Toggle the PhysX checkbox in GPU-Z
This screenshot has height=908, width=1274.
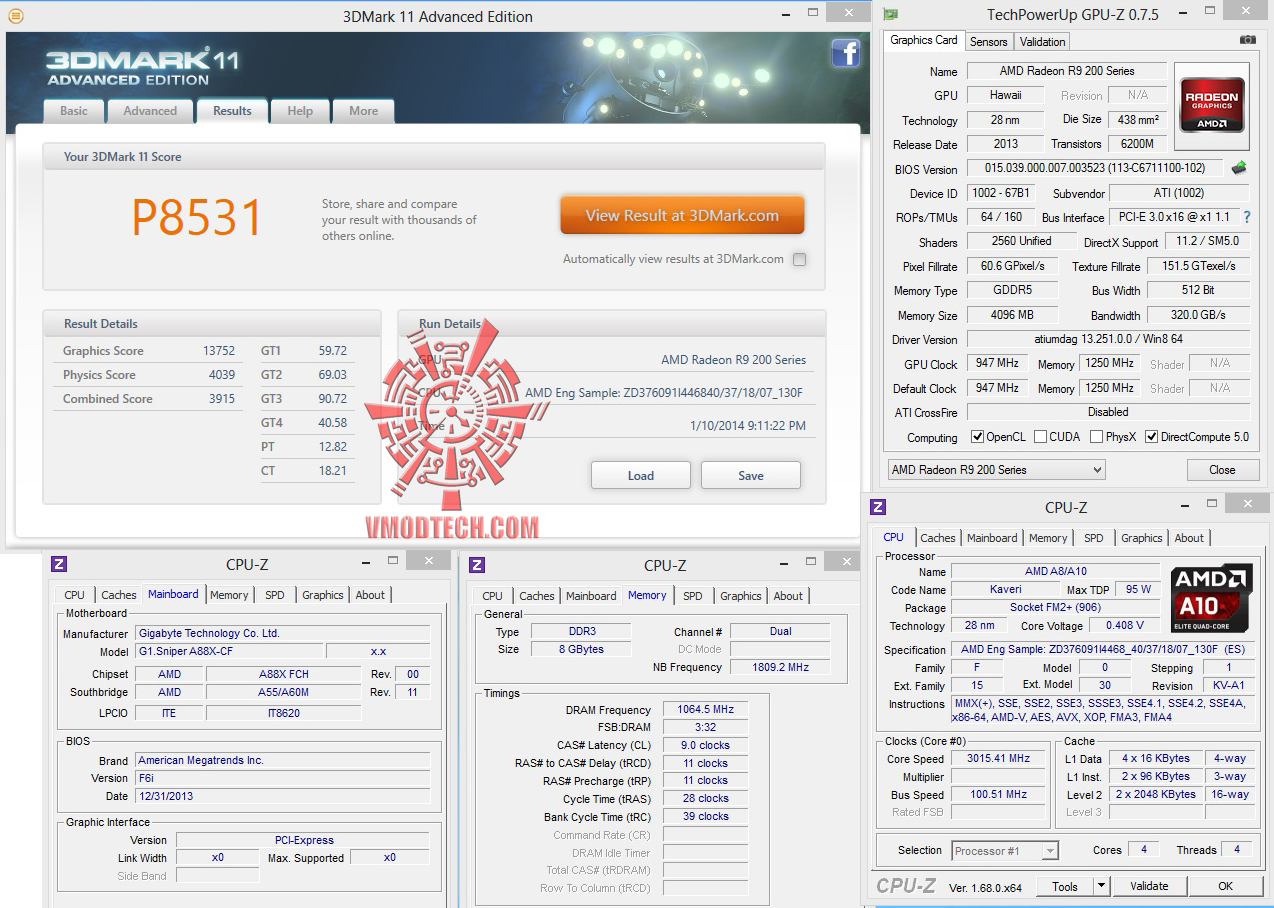(x=1097, y=437)
